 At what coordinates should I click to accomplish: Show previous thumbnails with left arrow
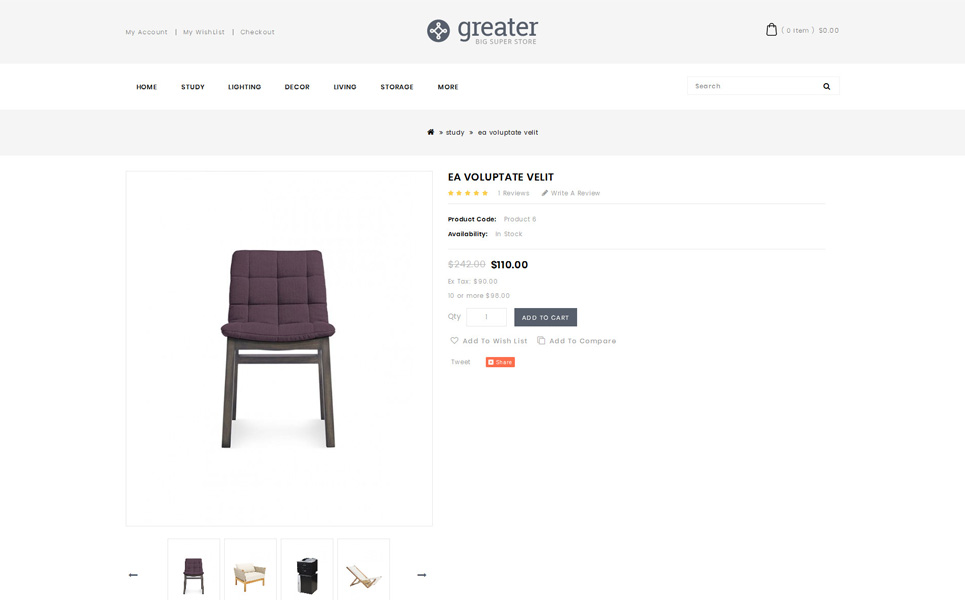[x=133, y=575]
